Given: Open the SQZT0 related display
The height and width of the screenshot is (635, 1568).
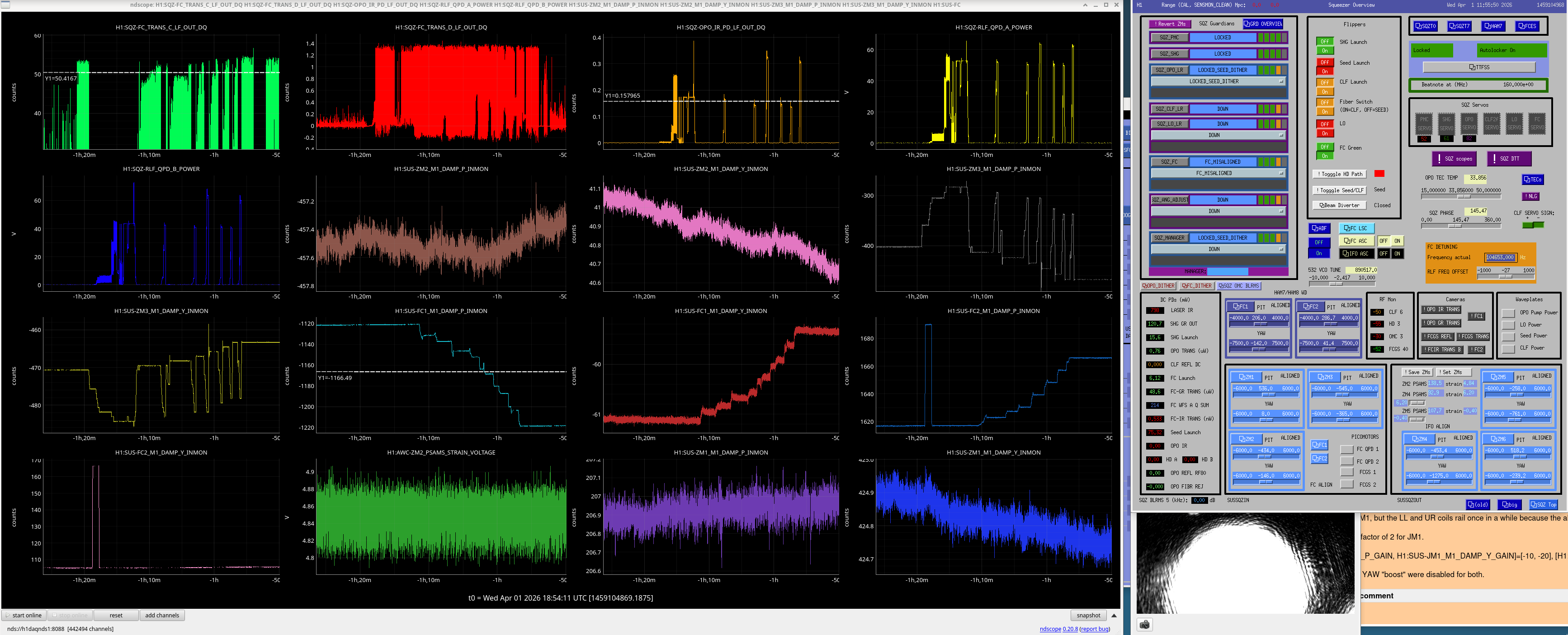Looking at the screenshot, I should (x=1425, y=26).
